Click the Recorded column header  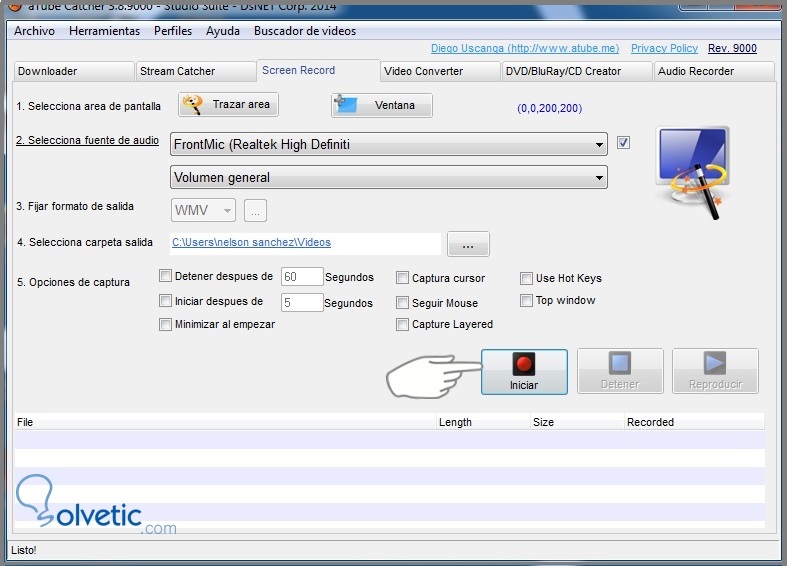pos(695,422)
